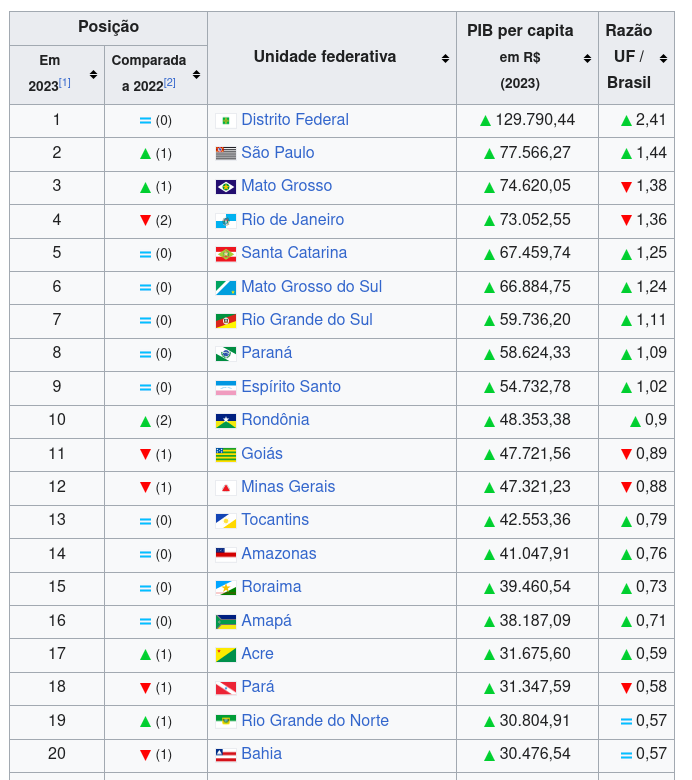The image size is (692, 780).
Task: Click the value 48.353,38
Action: (535, 420)
